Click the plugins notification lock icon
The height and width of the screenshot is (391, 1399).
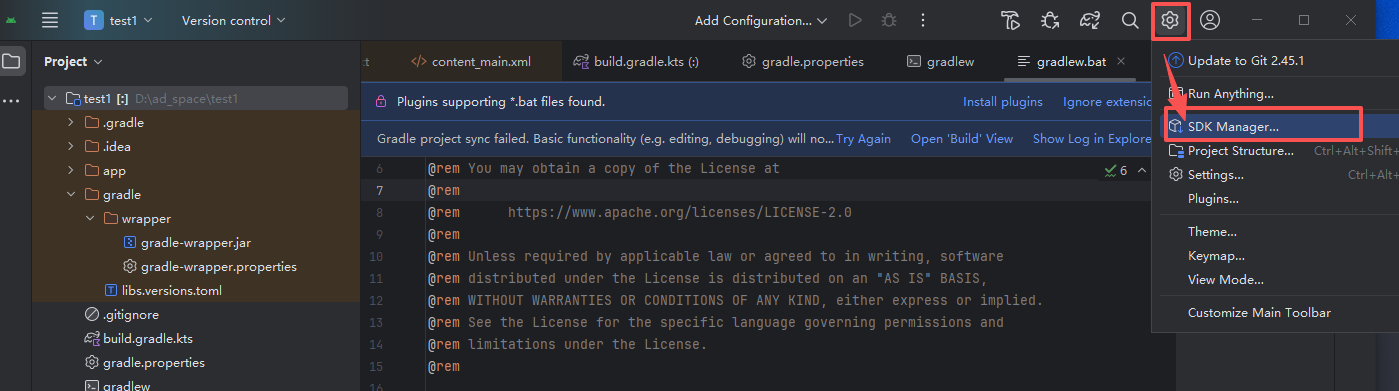[x=381, y=101]
